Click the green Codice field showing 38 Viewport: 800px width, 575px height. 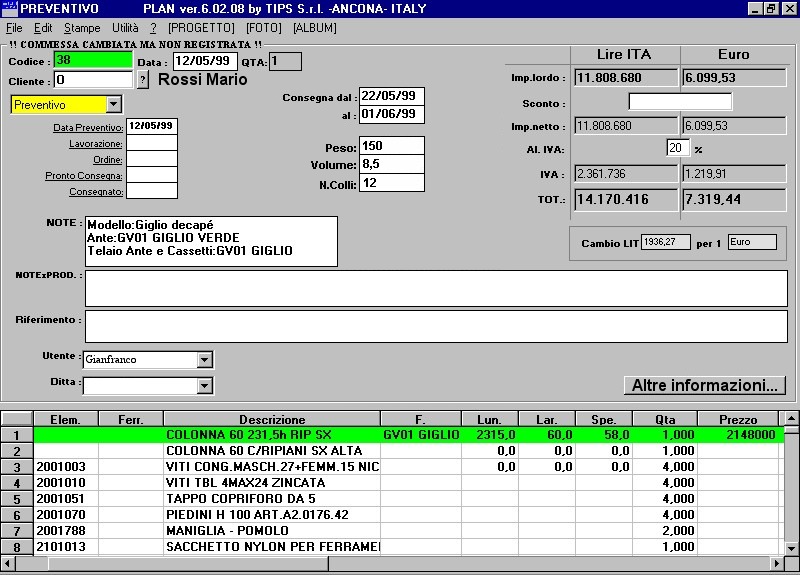pos(93,60)
